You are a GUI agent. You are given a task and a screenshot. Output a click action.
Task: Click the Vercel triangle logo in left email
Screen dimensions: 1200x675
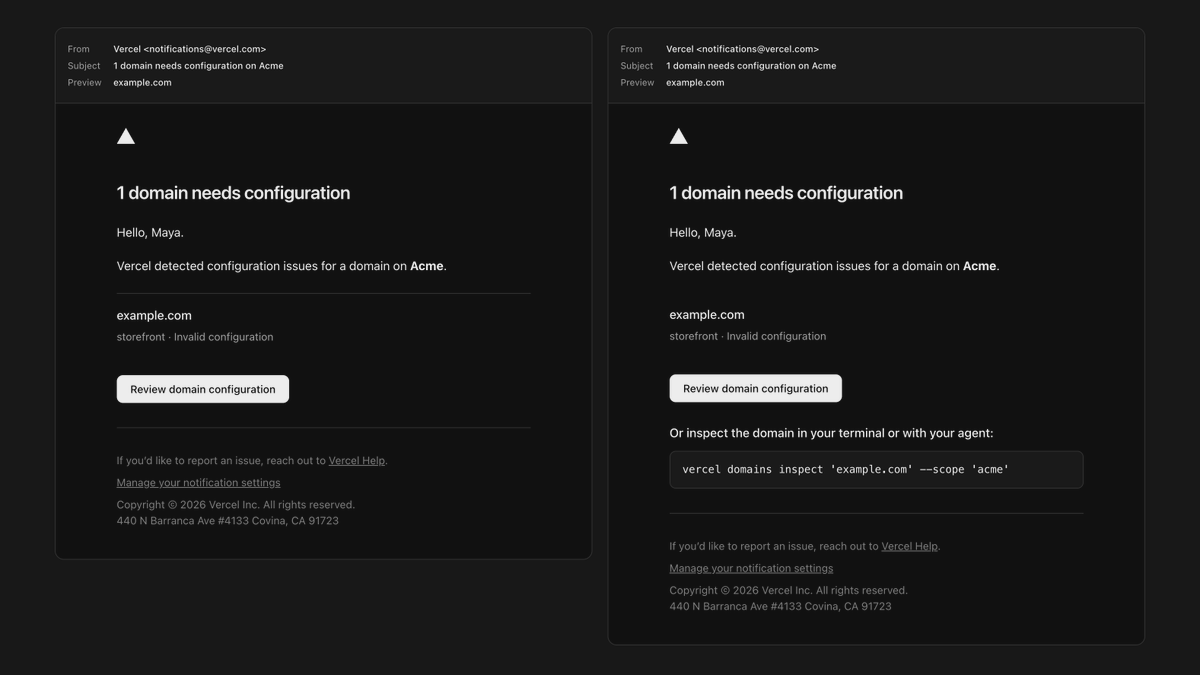click(x=126, y=137)
